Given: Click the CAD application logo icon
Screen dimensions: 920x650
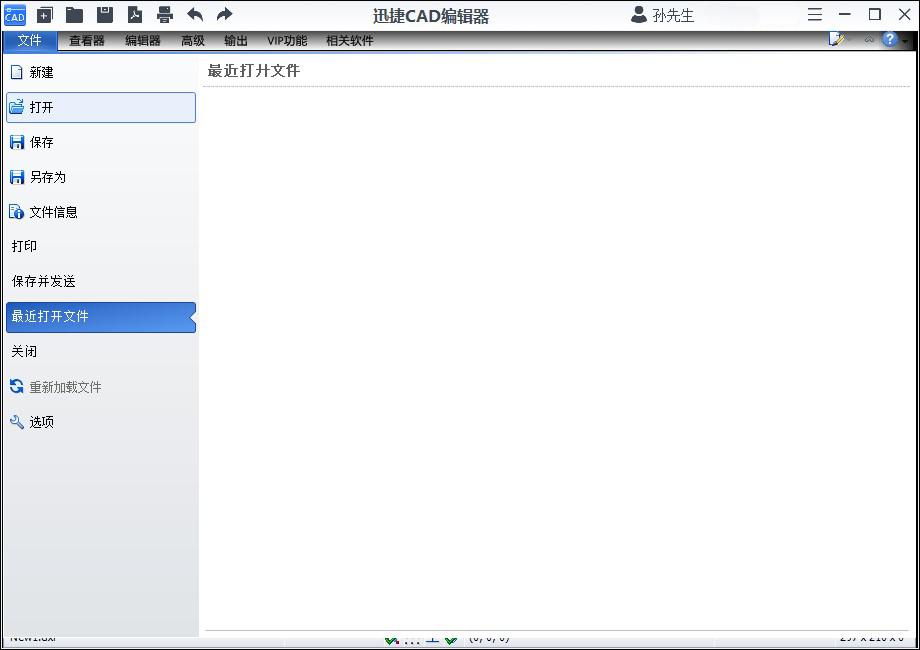Looking at the screenshot, I should click(x=15, y=15).
